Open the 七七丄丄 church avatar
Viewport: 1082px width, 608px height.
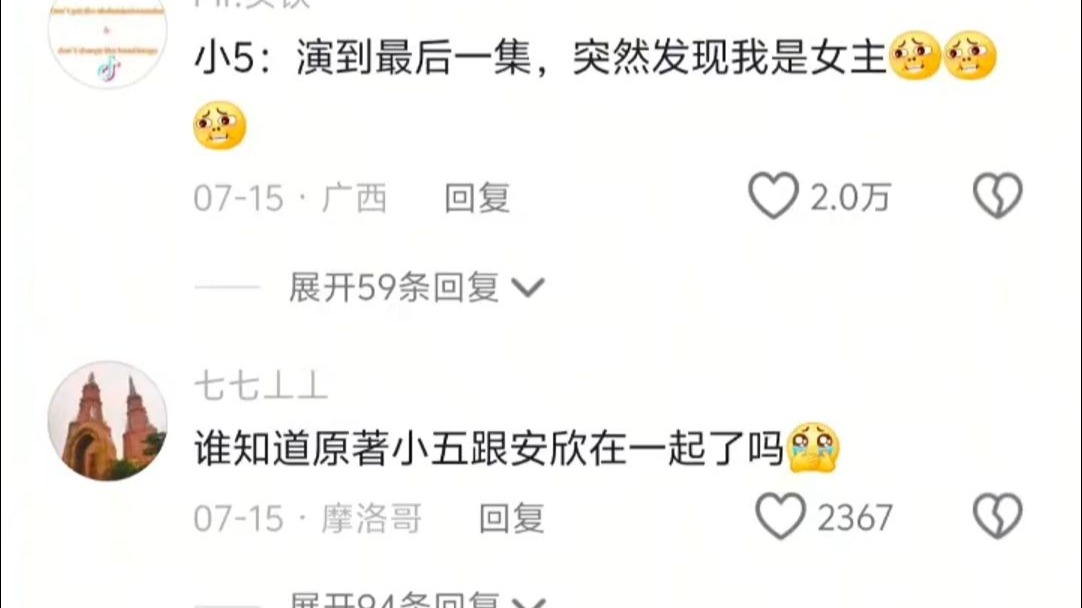pyautogui.click(x=108, y=420)
